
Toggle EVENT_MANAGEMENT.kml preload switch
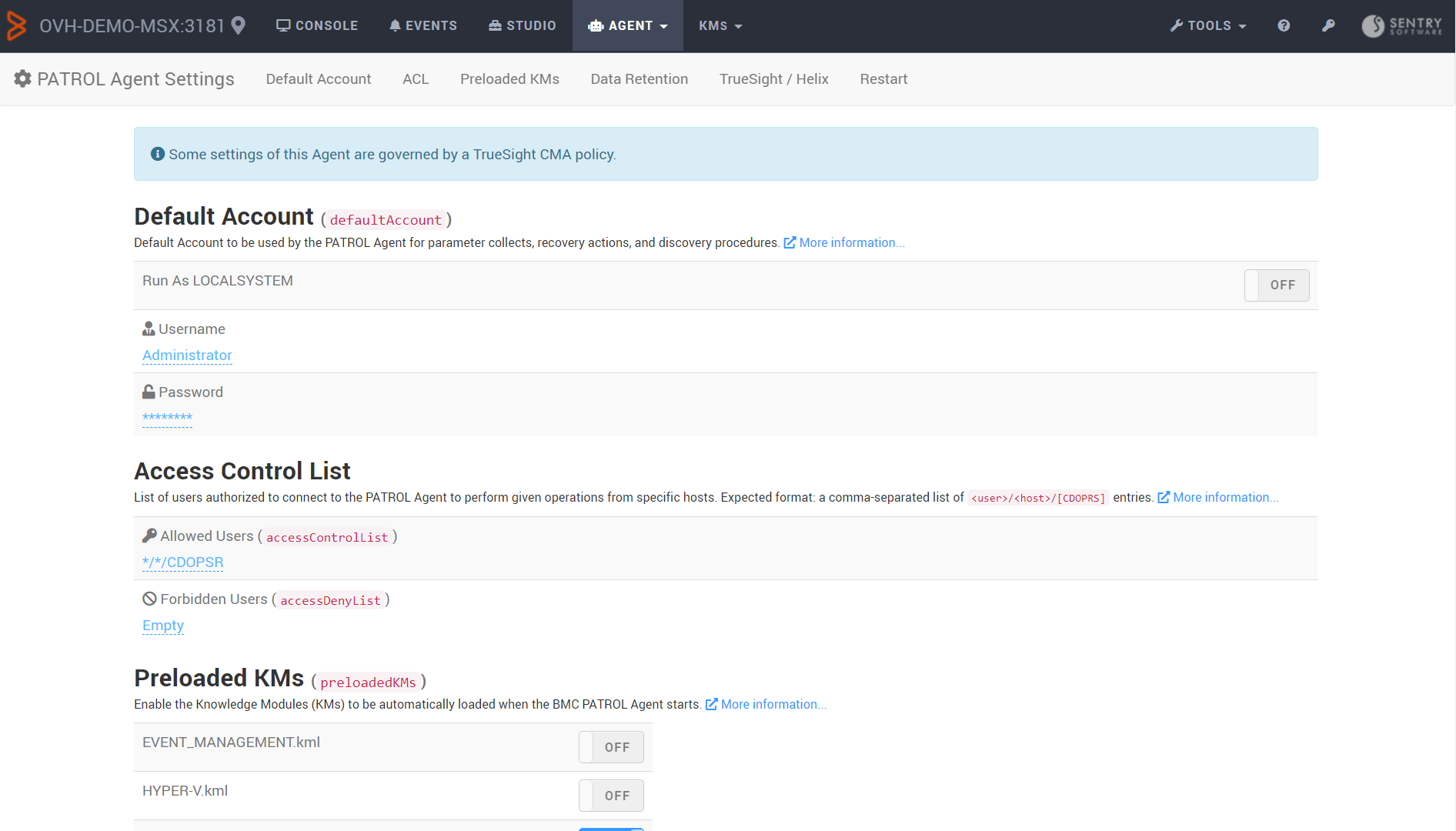[x=611, y=747]
